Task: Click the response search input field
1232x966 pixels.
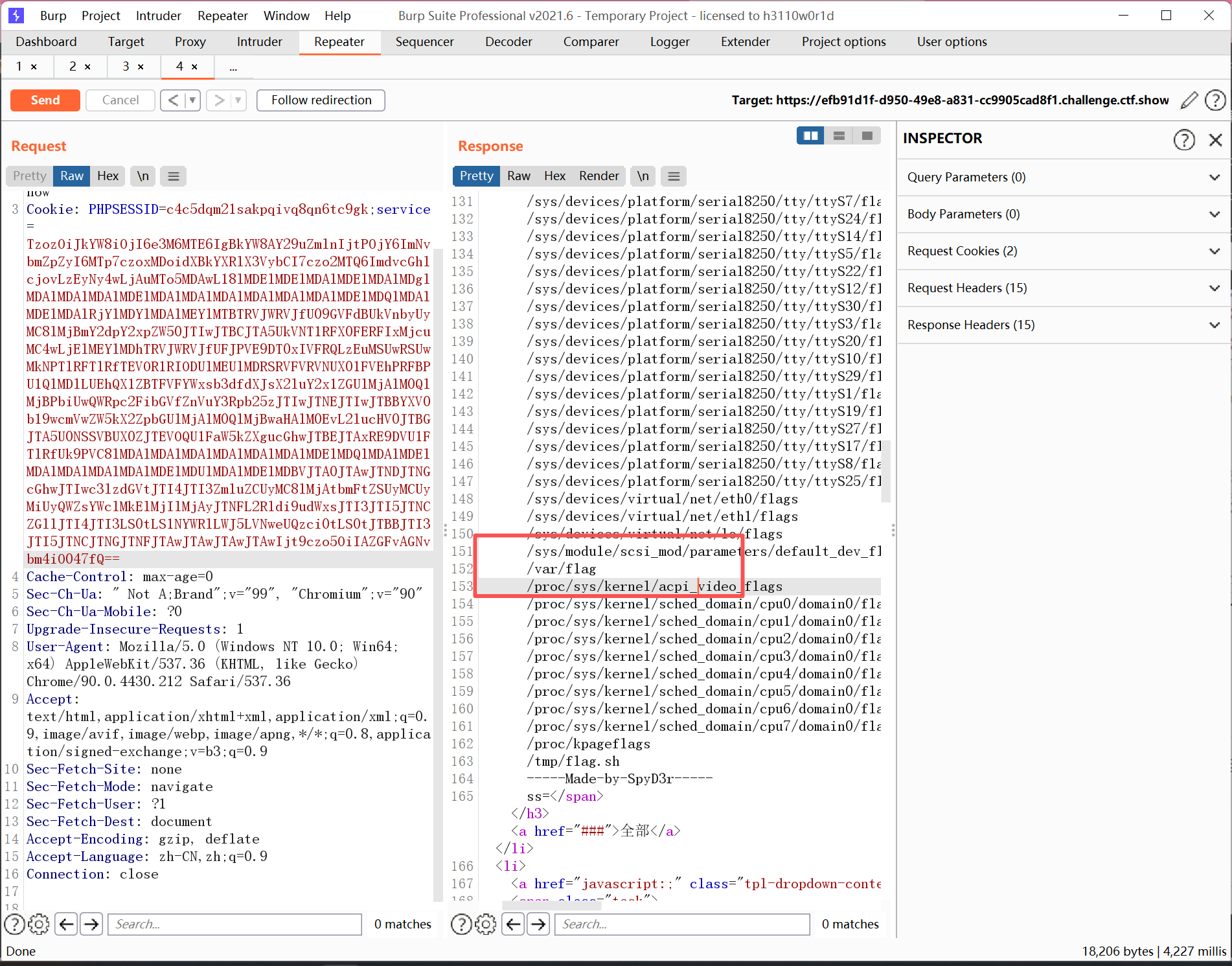Action: pos(682,924)
